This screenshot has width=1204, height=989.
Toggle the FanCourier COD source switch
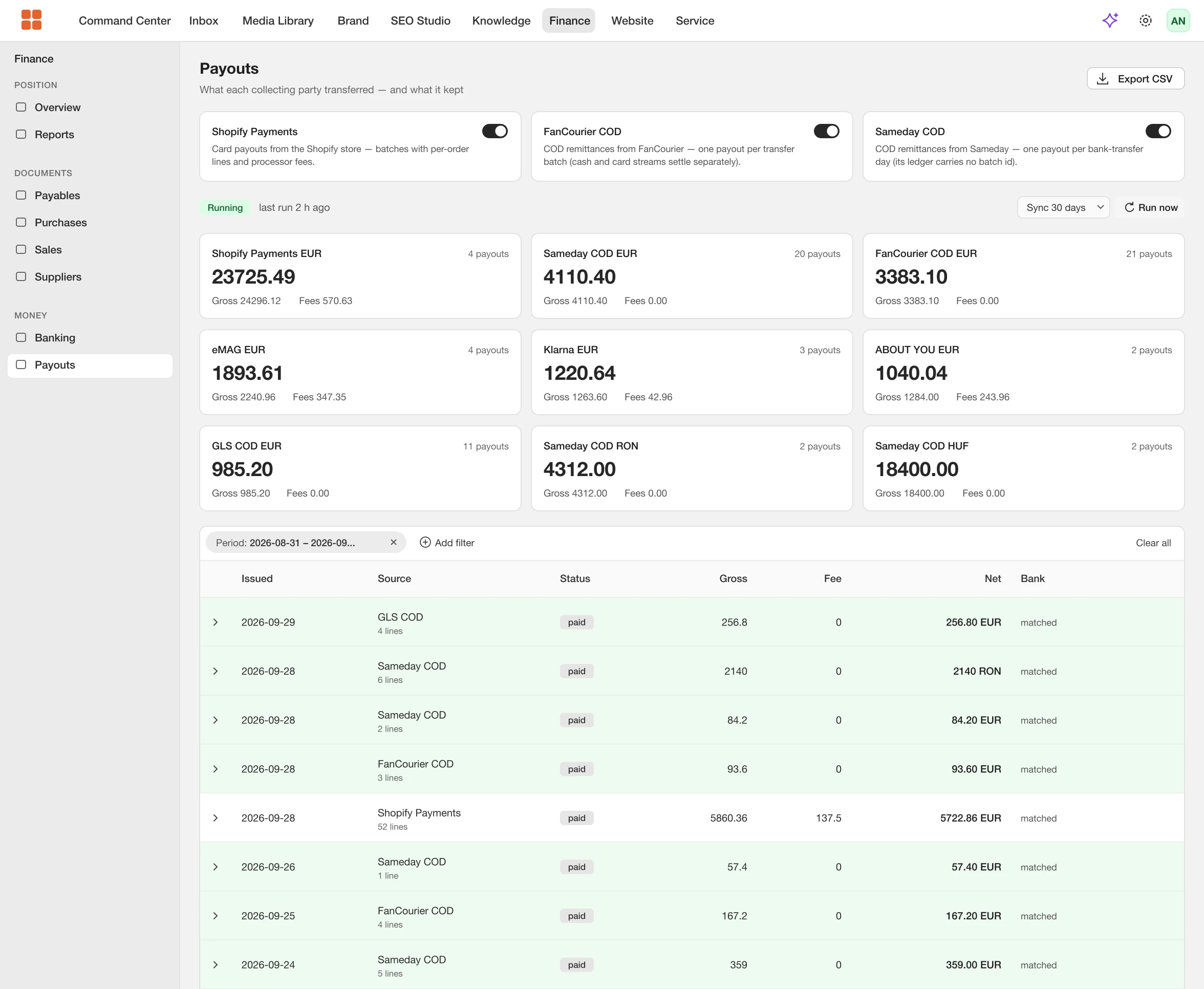tap(826, 131)
